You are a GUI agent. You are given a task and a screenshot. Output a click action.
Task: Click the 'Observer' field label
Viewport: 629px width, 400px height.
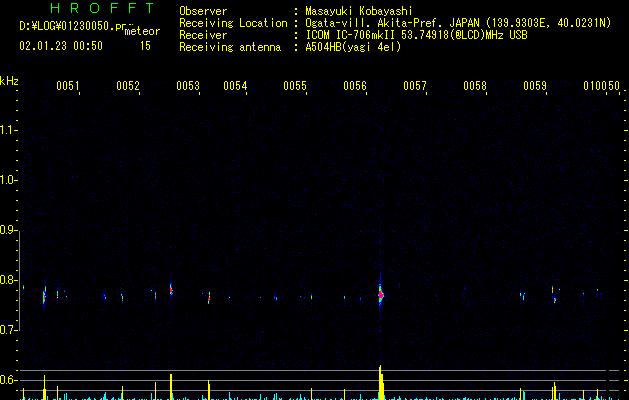(x=203, y=11)
